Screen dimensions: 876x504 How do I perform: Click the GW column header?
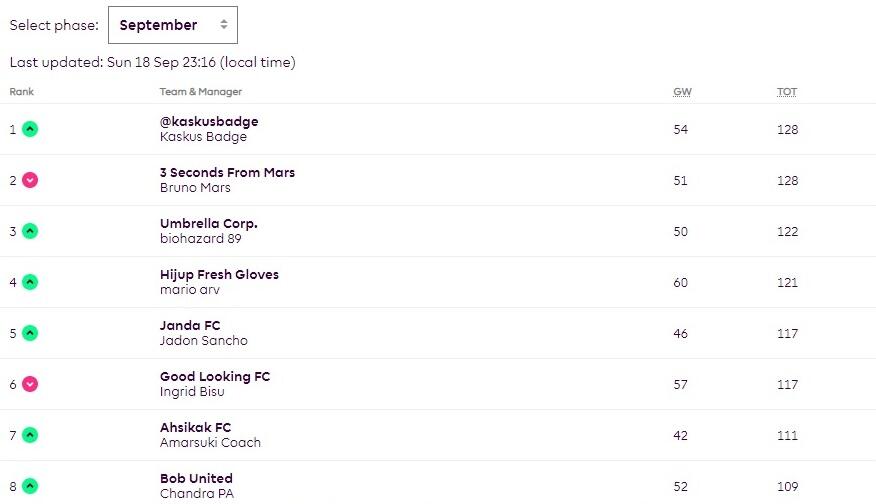tap(682, 92)
